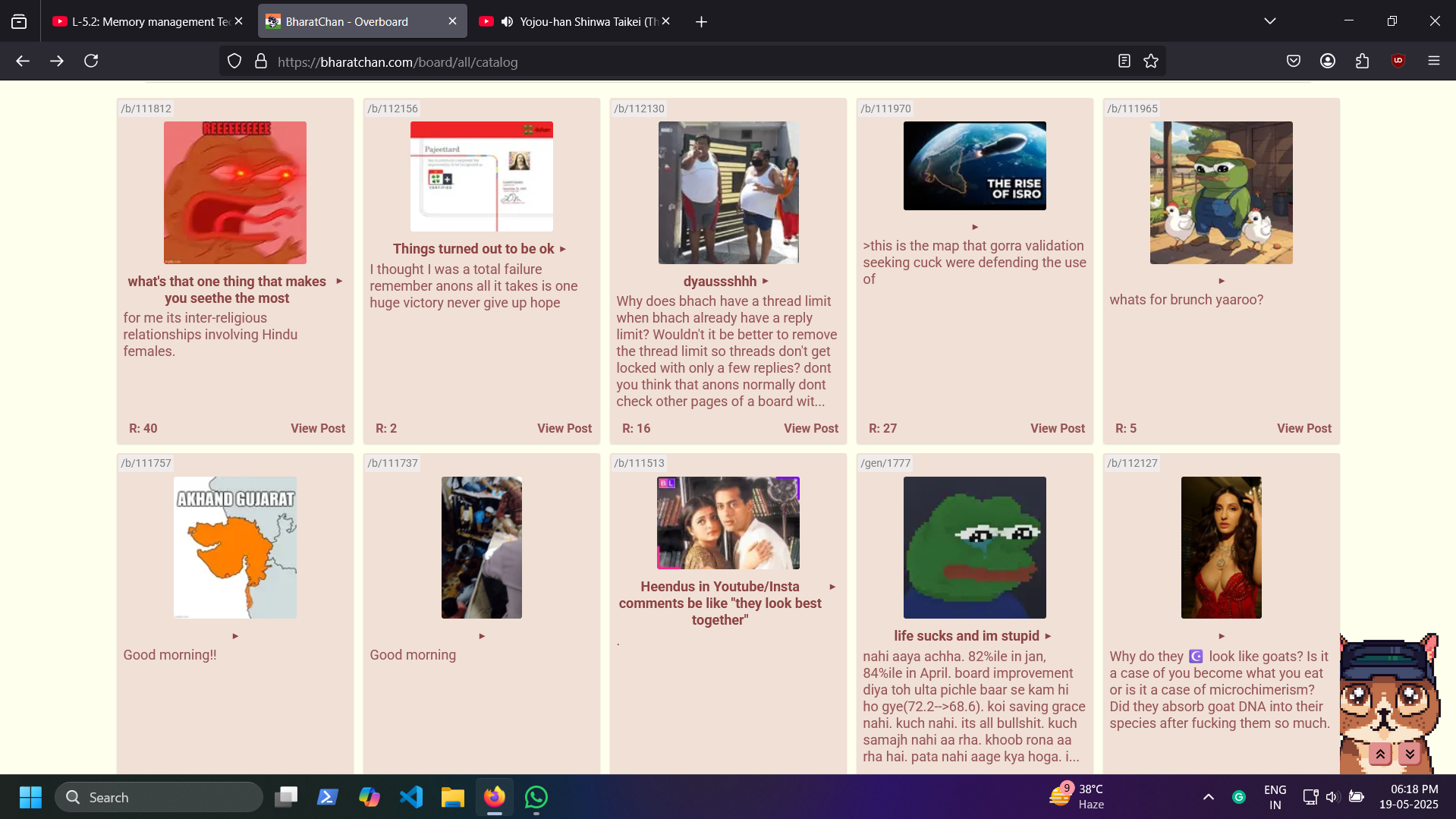The height and width of the screenshot is (819, 1456).
Task: Reload the current page
Action: (91, 61)
